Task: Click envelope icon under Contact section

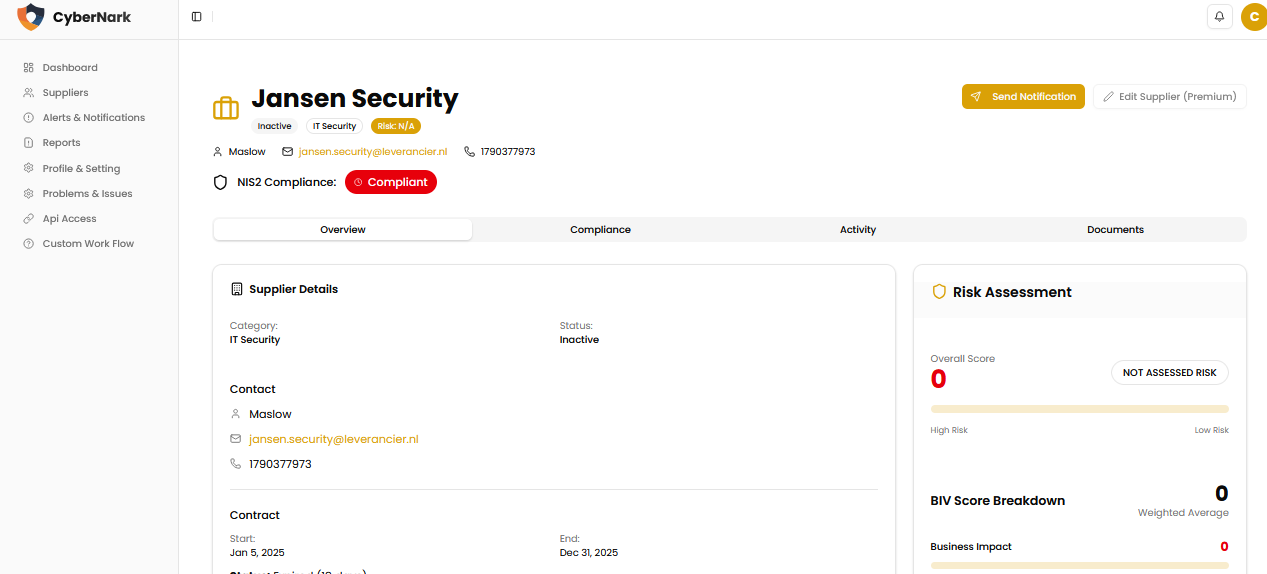Action: [236, 439]
